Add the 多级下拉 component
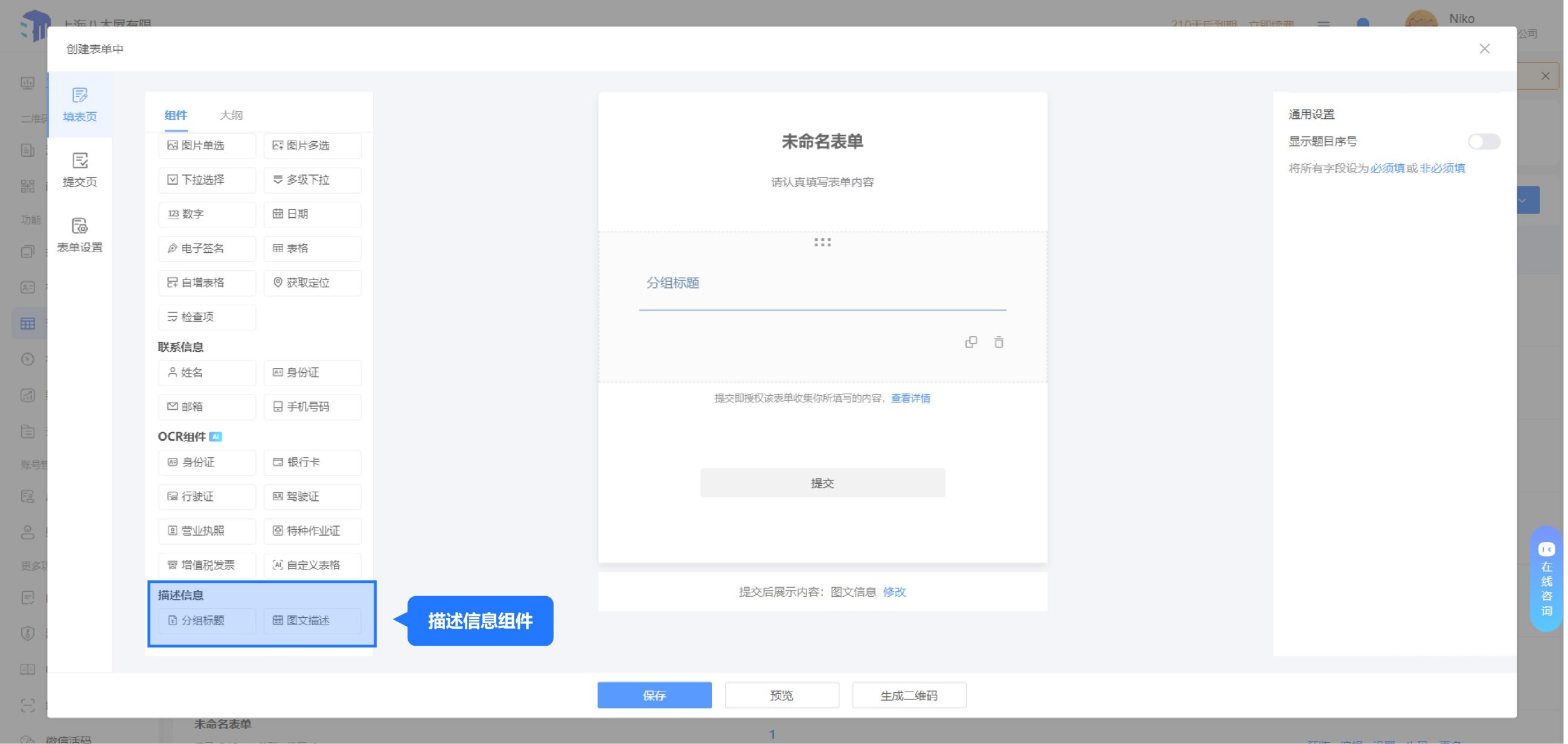 (x=313, y=179)
